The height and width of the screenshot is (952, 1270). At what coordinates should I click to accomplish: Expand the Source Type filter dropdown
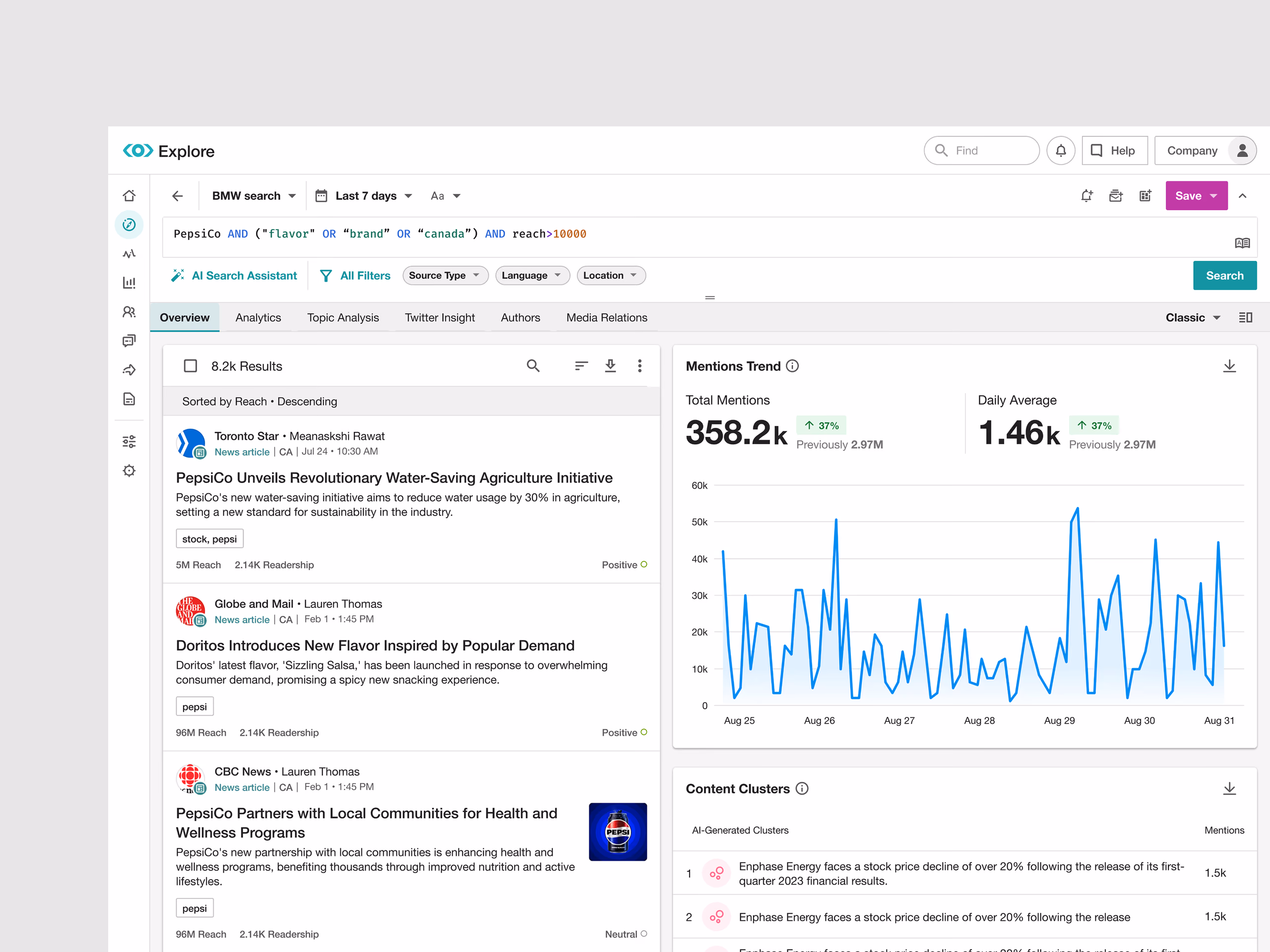[x=445, y=276]
